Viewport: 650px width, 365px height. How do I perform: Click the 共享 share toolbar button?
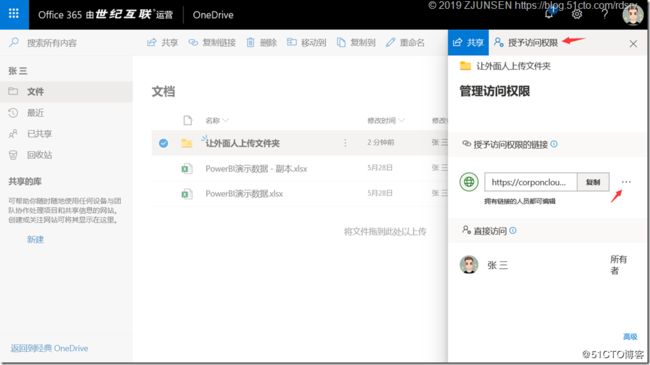point(162,42)
